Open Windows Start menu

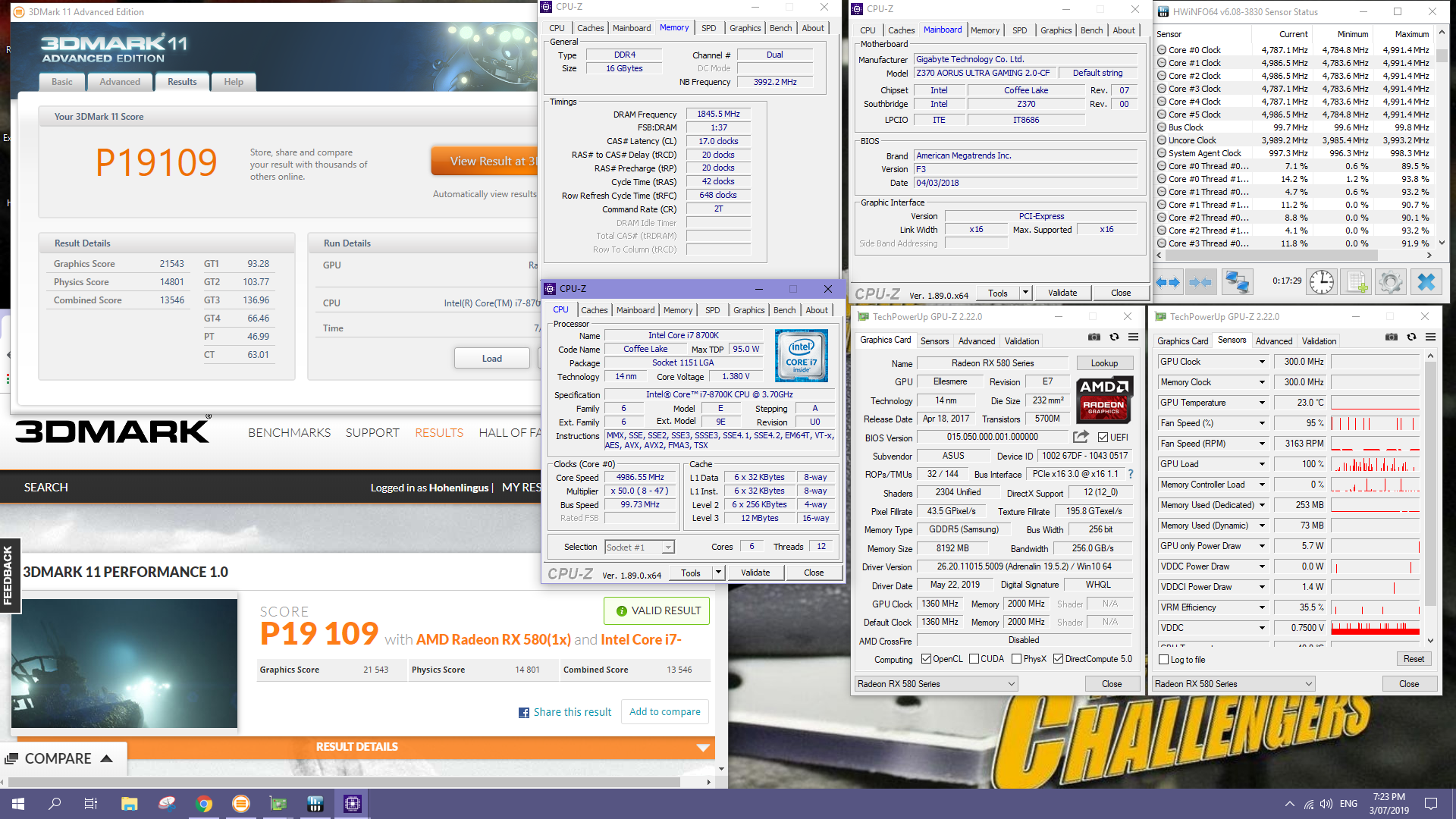point(18,804)
